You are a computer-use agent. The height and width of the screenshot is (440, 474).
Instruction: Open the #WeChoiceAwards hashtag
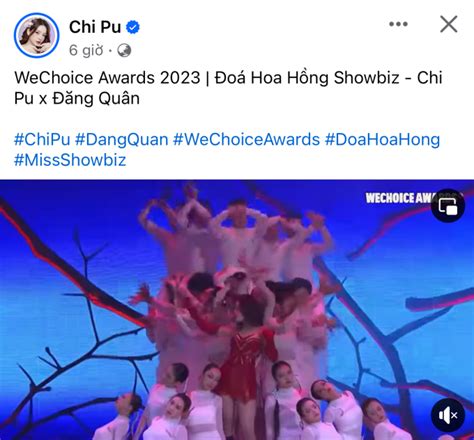[x=246, y=139]
